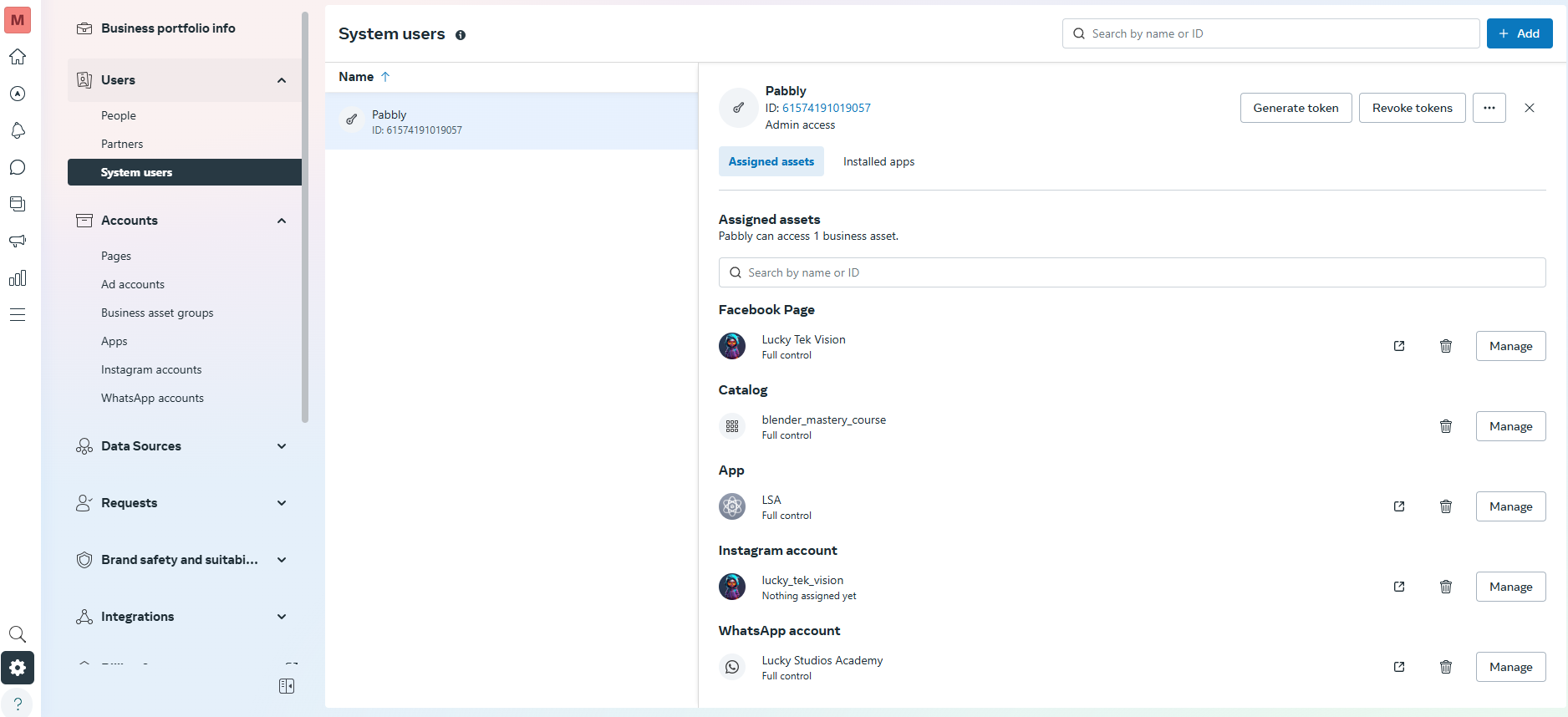This screenshot has width=1568, height=717.
Task: Open the Meta Business Suite logo
Action: (x=18, y=20)
